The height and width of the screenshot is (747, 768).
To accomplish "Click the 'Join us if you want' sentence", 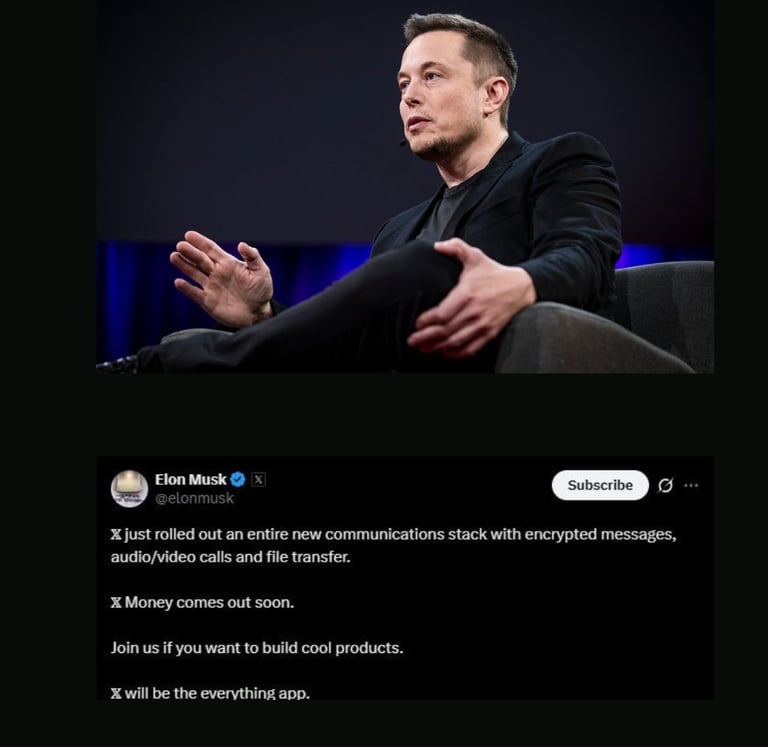I will pos(257,648).
